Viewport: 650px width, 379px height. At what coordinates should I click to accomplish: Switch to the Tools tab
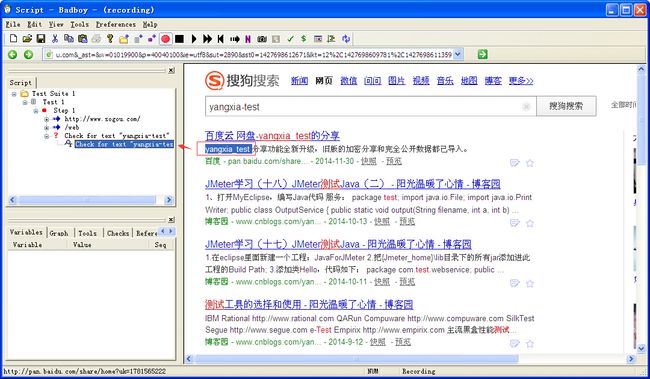(x=87, y=233)
